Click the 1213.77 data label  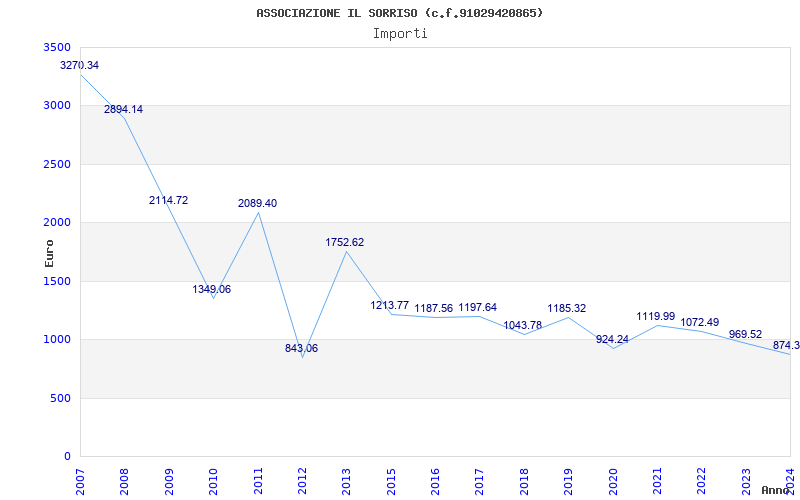(x=390, y=305)
